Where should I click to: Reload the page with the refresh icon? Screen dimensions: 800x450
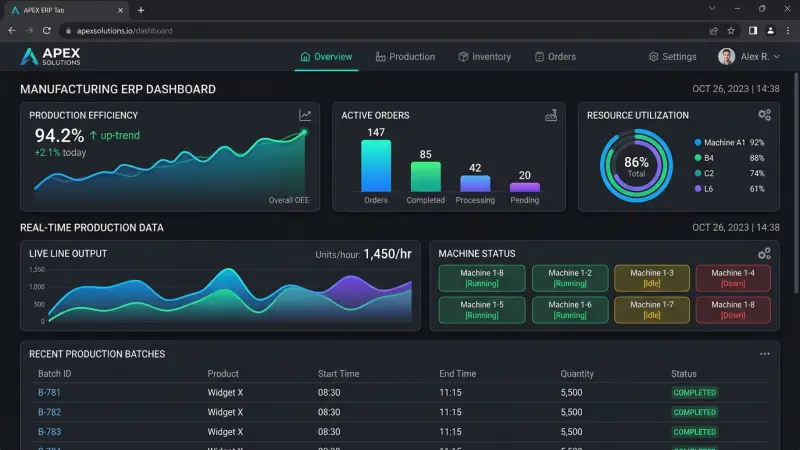click(46, 31)
